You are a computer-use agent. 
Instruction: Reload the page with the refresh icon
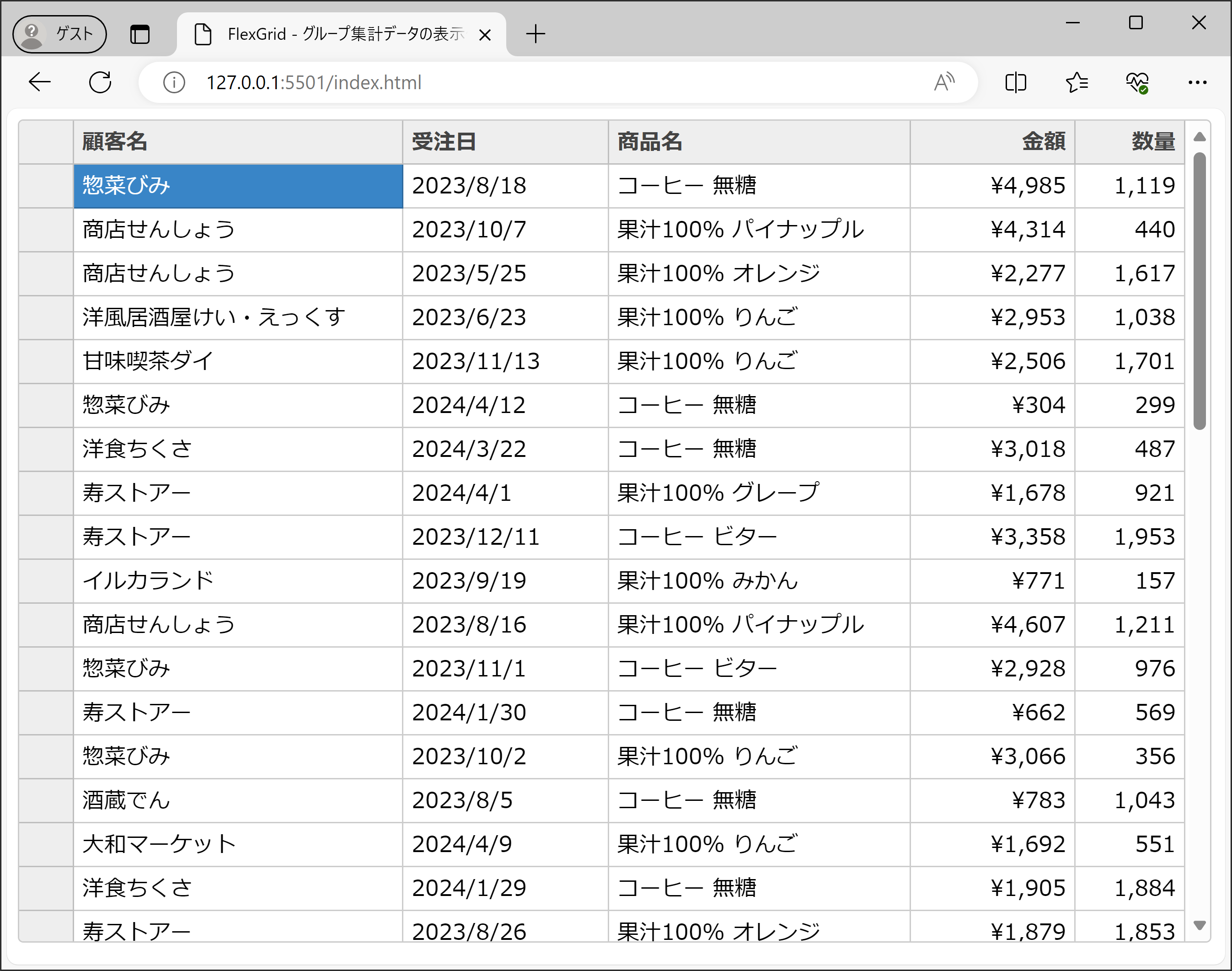[x=100, y=82]
